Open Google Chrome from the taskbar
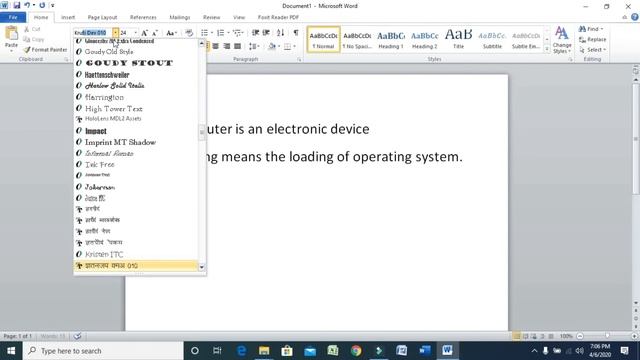Screen dimensions: 640x360 tap(356, 351)
